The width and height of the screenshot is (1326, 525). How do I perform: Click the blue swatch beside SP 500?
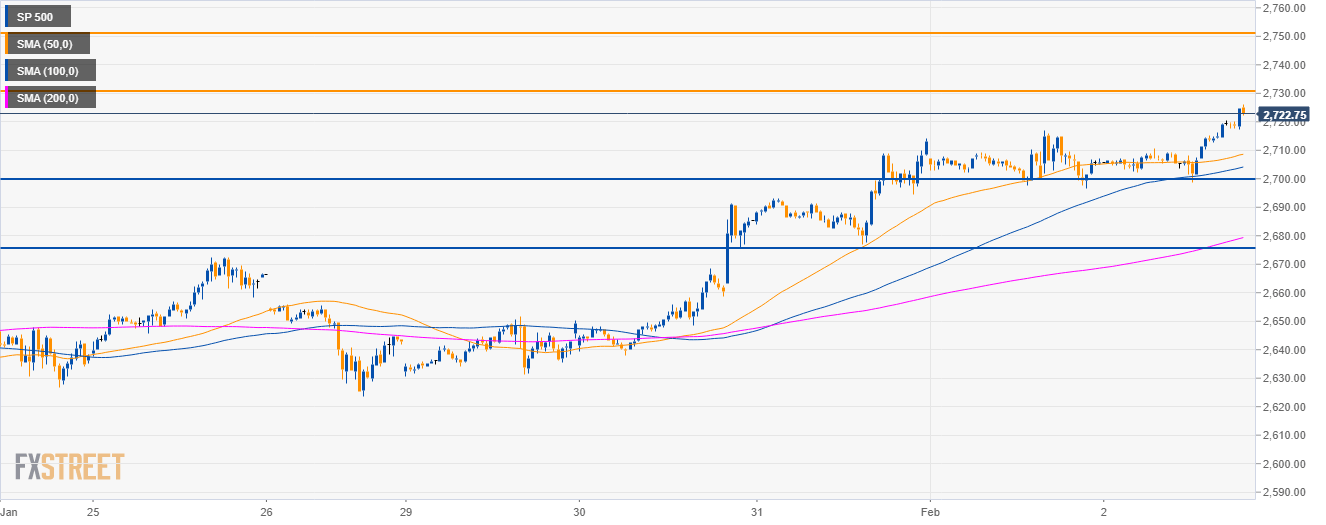point(6,17)
